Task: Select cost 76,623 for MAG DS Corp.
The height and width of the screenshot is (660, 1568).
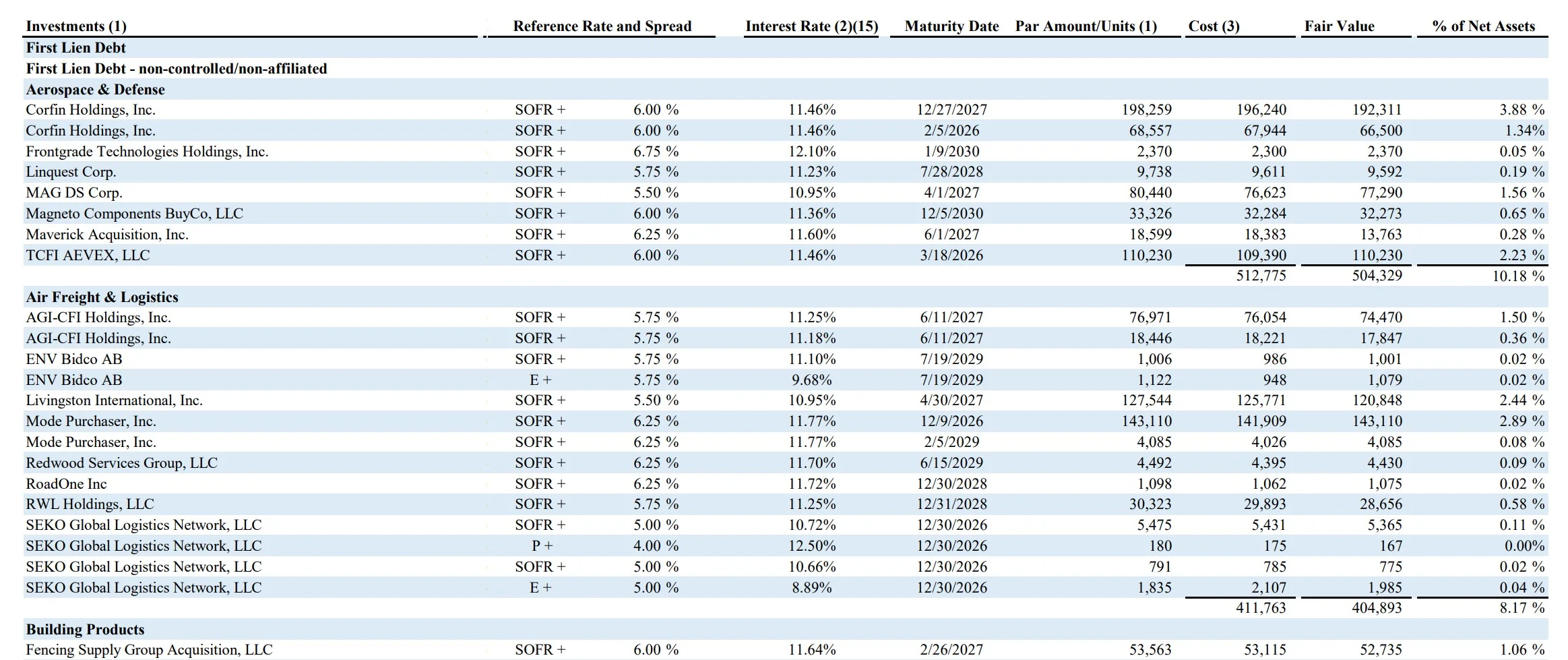Action: 1265,193
